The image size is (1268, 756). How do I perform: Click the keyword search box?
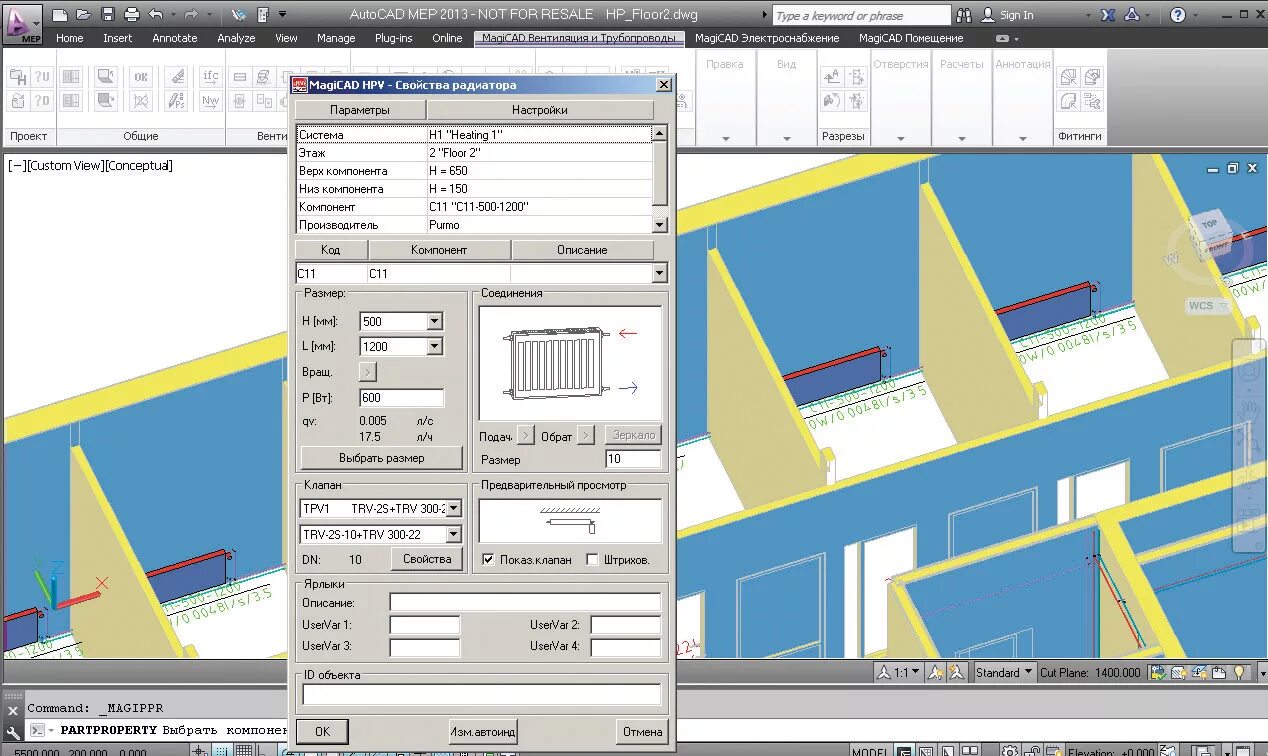pyautogui.click(x=862, y=15)
